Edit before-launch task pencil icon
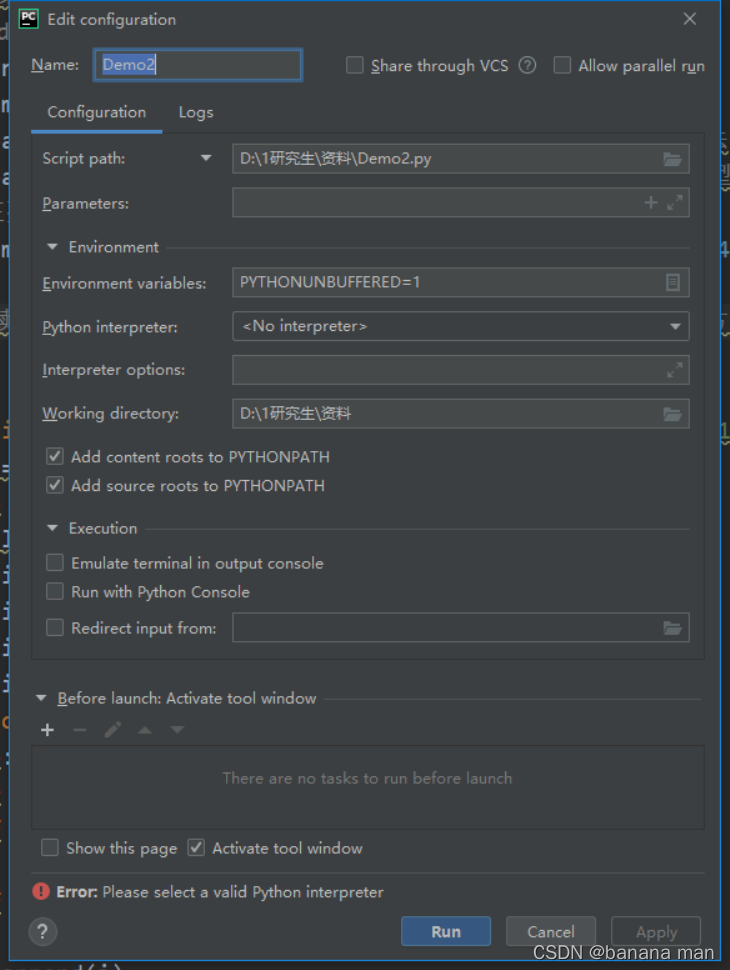 [x=113, y=730]
